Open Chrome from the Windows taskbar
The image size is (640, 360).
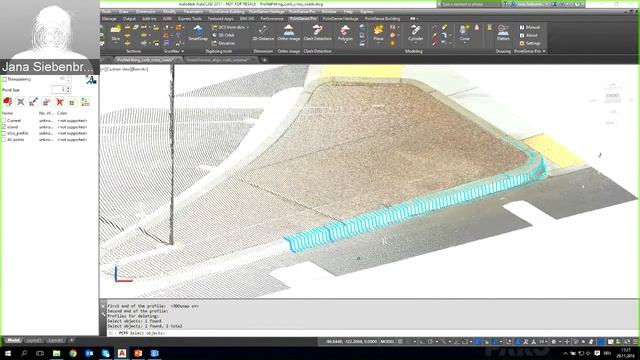pos(73,353)
